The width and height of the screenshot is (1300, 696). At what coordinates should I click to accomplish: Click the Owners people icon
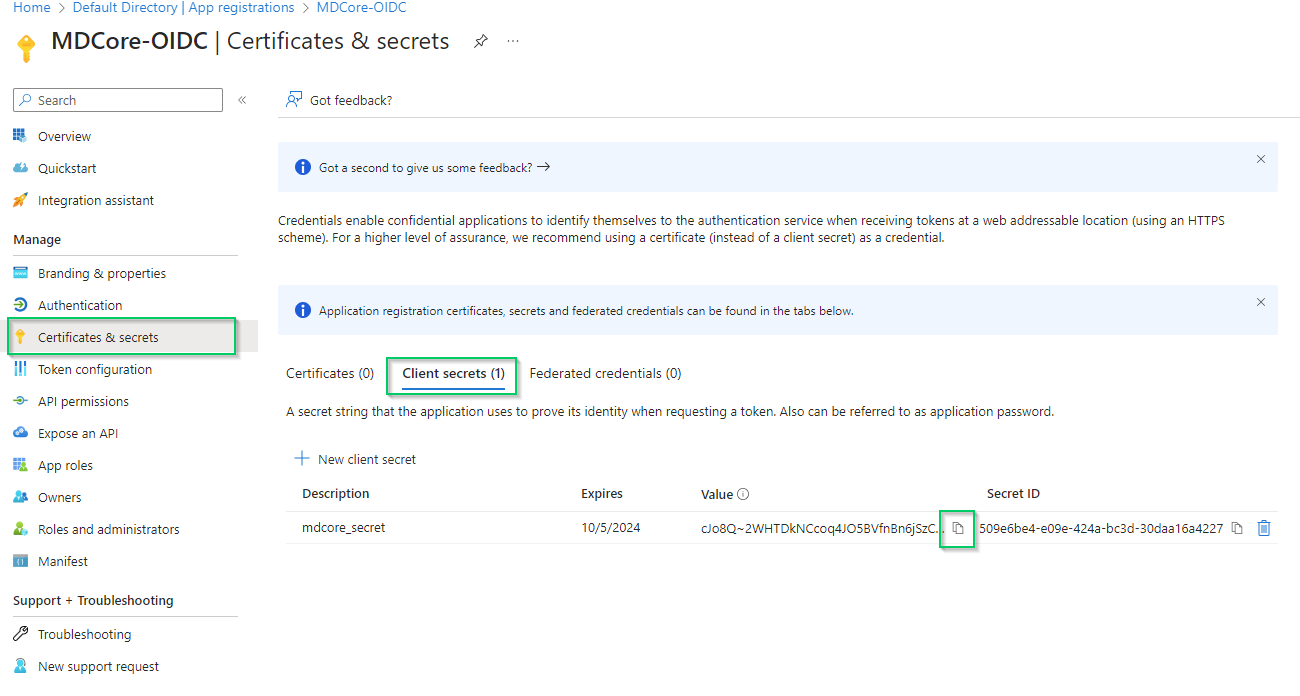tap(20, 497)
